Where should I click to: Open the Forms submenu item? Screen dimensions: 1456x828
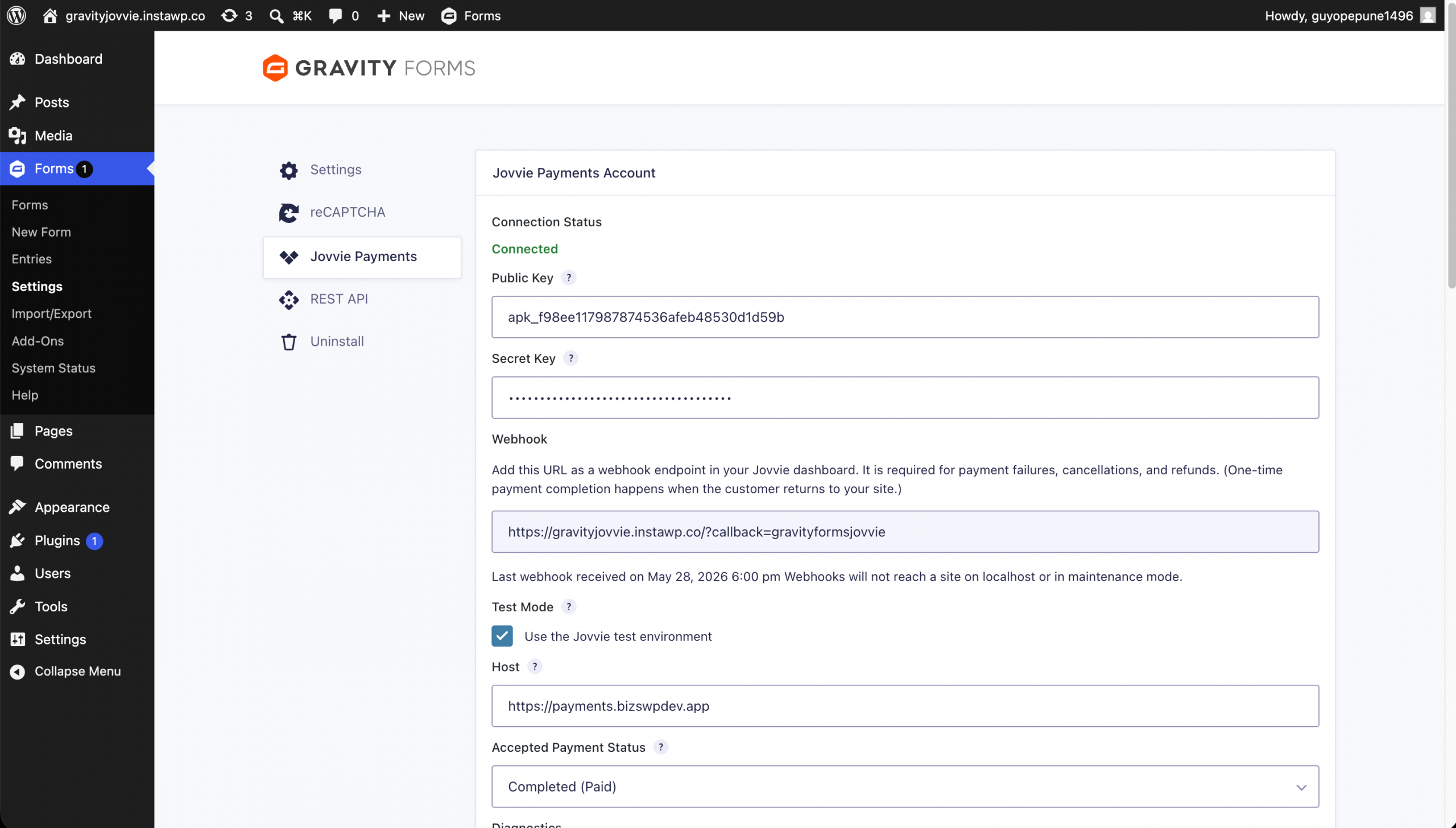[x=30, y=205]
